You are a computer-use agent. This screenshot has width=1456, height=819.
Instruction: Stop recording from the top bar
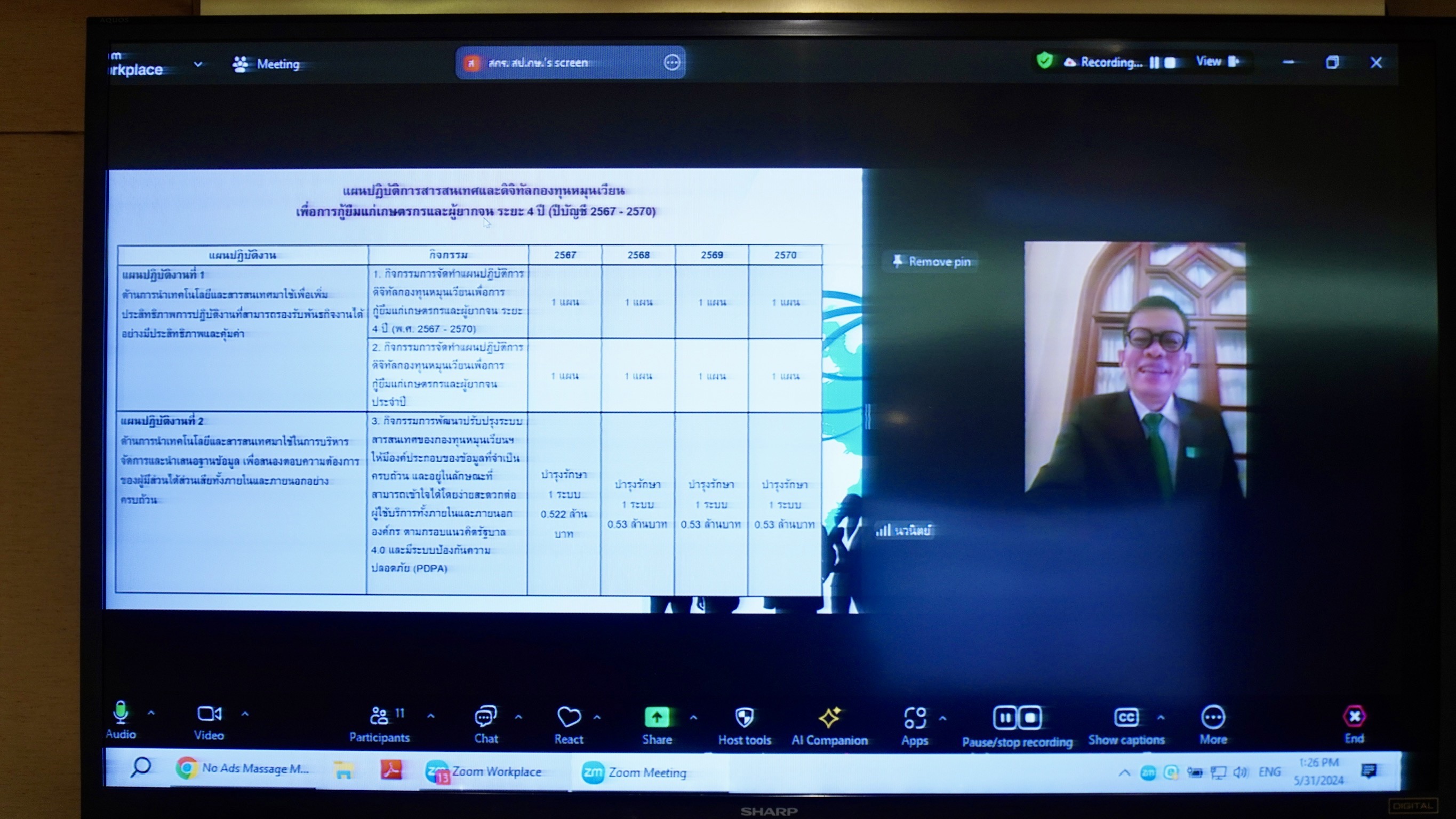pyautogui.click(x=1170, y=62)
